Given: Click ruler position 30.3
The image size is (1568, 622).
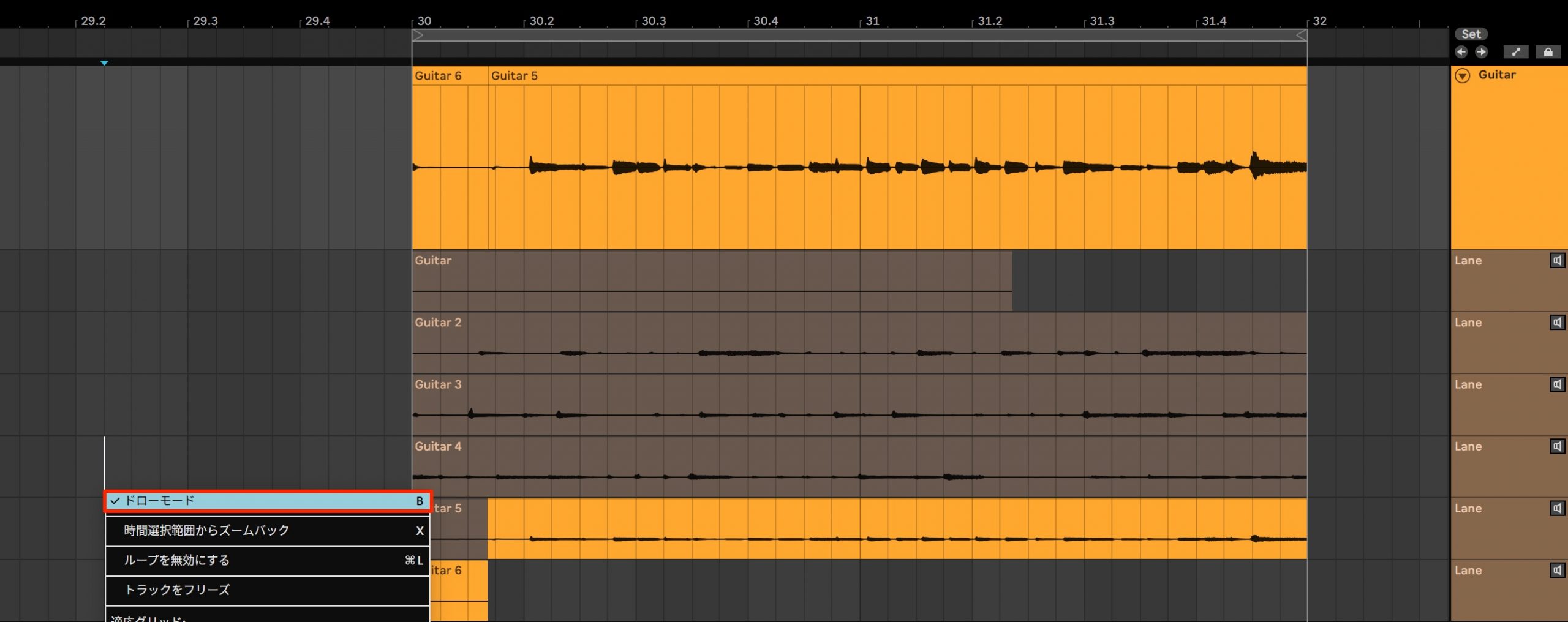Looking at the screenshot, I should pyautogui.click(x=654, y=21).
